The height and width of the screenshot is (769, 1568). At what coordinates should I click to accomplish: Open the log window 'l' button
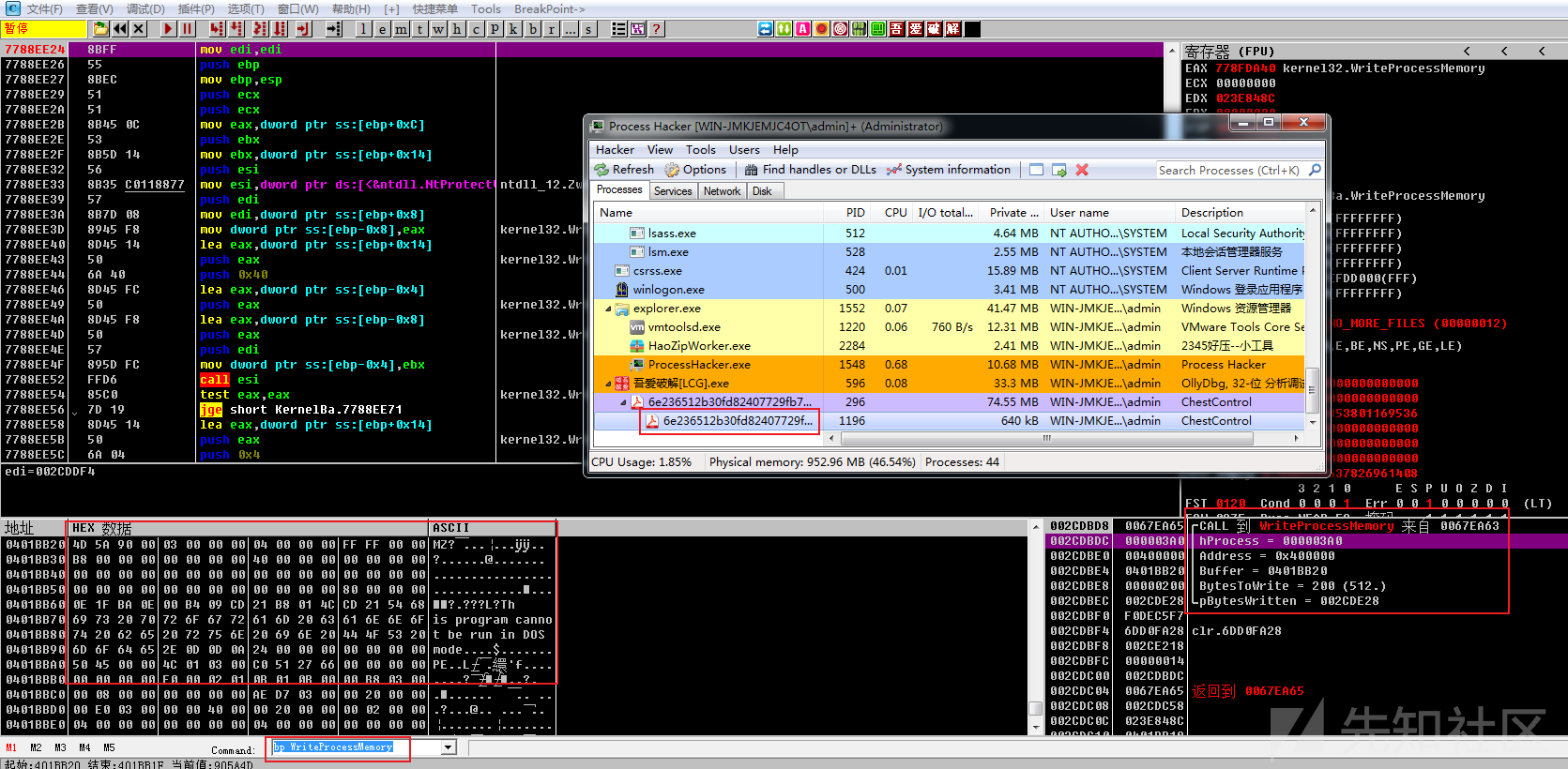pos(364,29)
